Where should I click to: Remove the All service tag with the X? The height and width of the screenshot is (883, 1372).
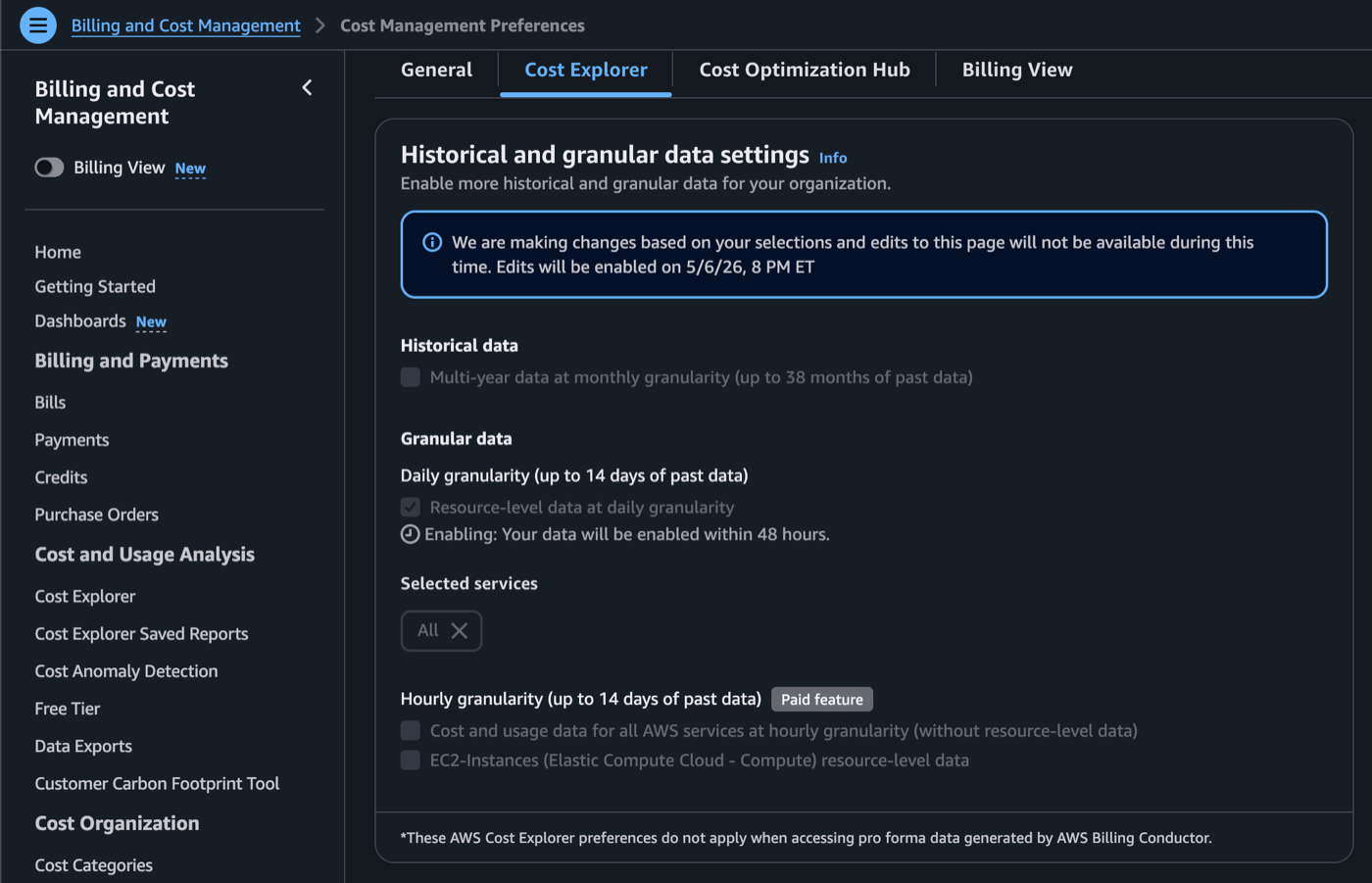click(x=460, y=631)
